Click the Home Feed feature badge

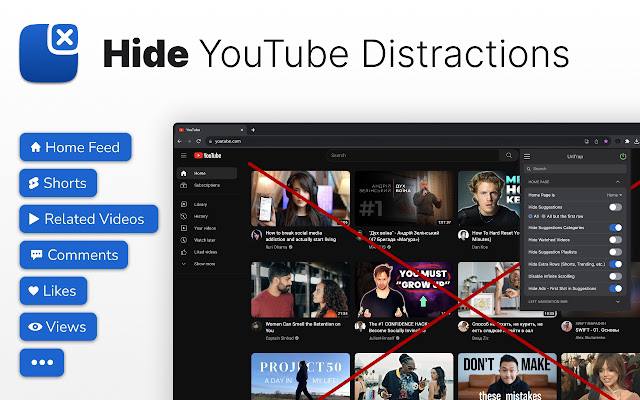[x=76, y=147]
